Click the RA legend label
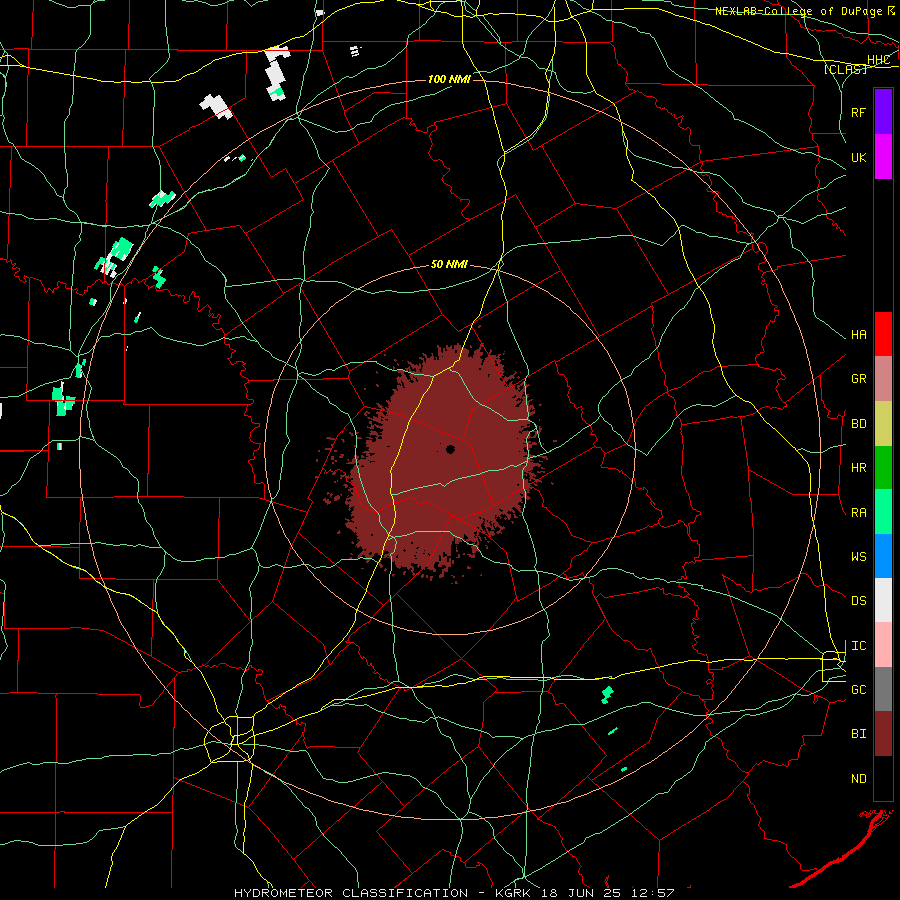The width and height of the screenshot is (900, 900). click(858, 512)
